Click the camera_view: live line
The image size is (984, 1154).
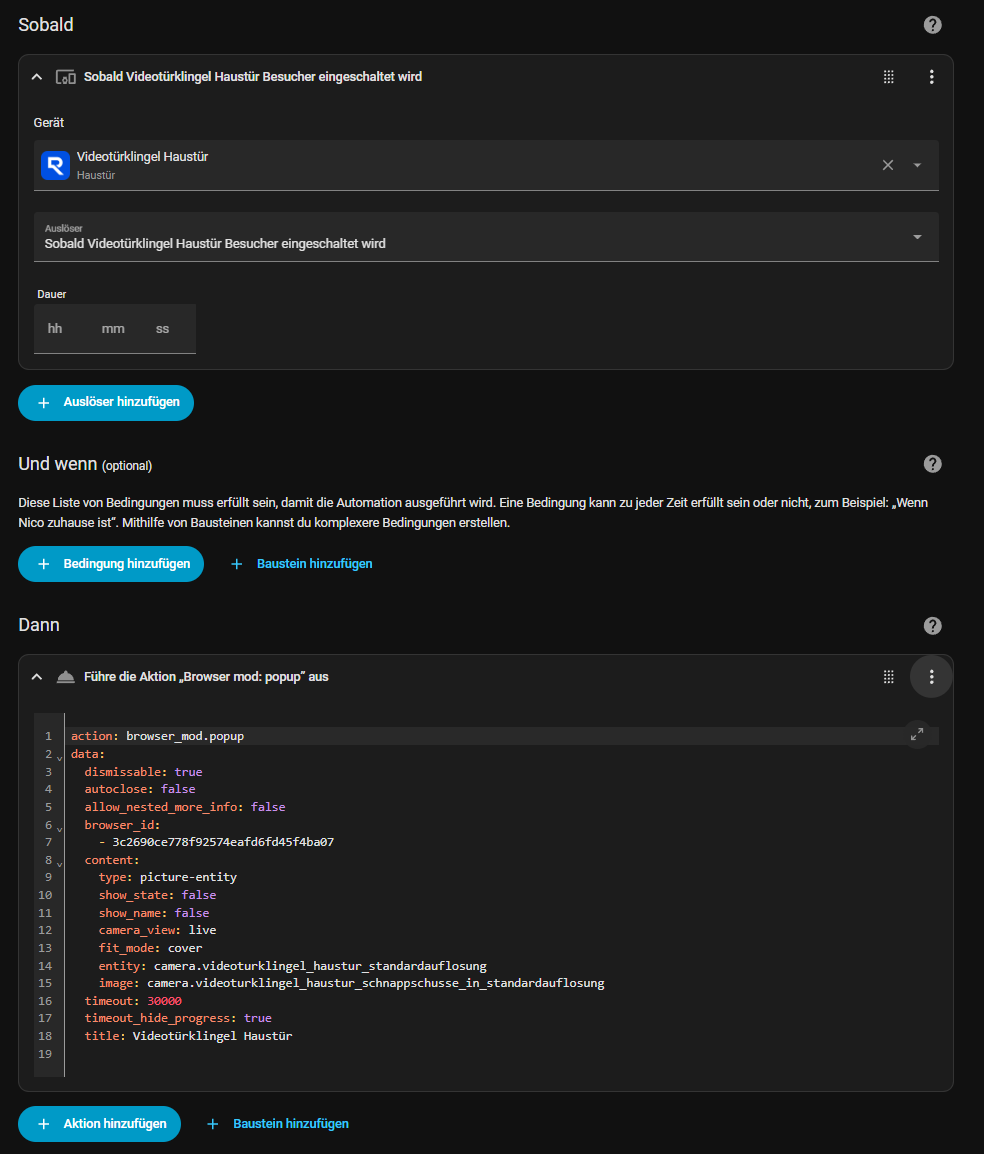tap(157, 930)
